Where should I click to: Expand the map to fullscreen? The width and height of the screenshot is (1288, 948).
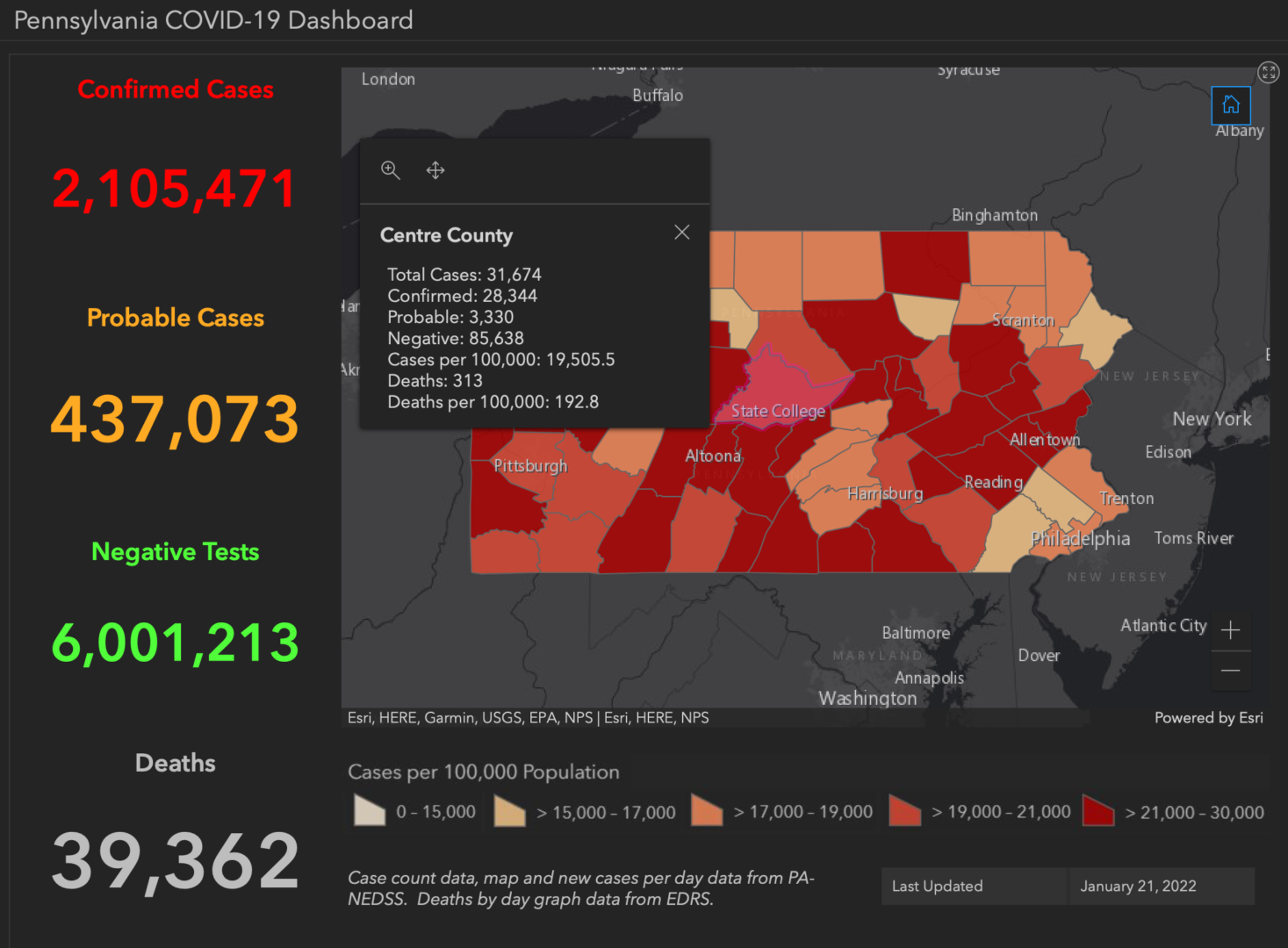(x=1268, y=72)
